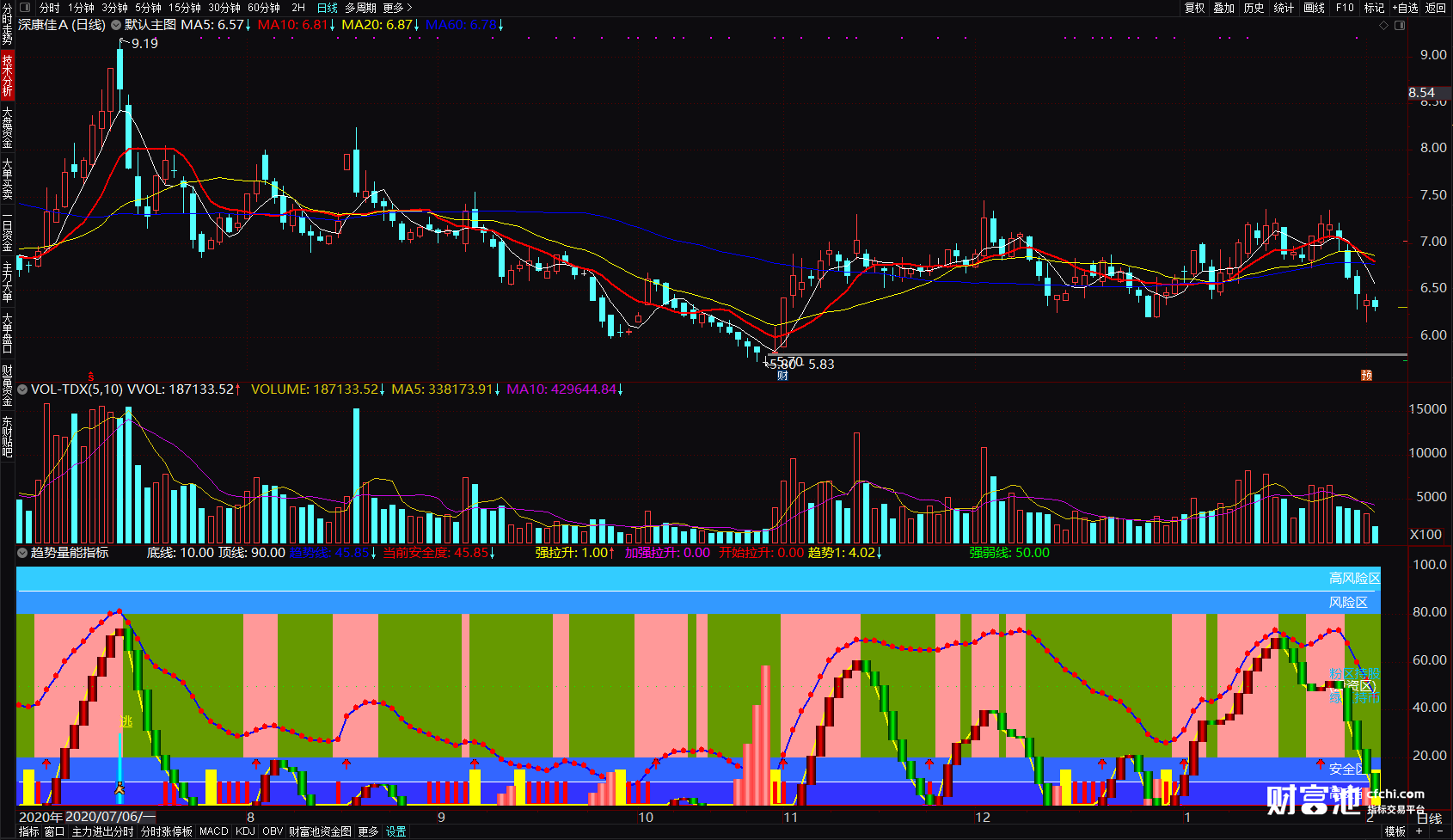This screenshot has width=1453, height=840.
Task: Switch sub-chart to 财富池资金图
Action: [320, 831]
